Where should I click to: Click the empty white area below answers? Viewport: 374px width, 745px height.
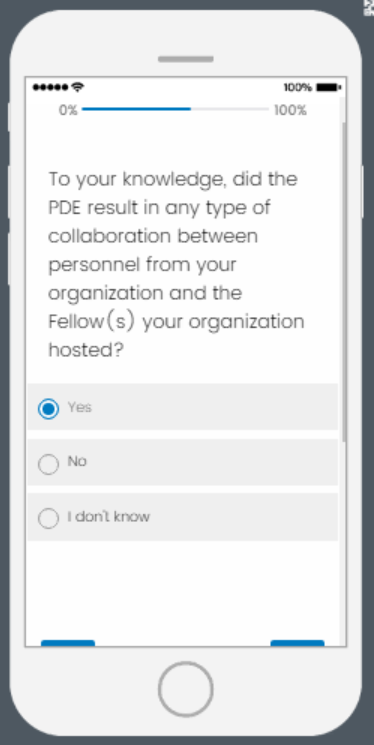[183, 589]
